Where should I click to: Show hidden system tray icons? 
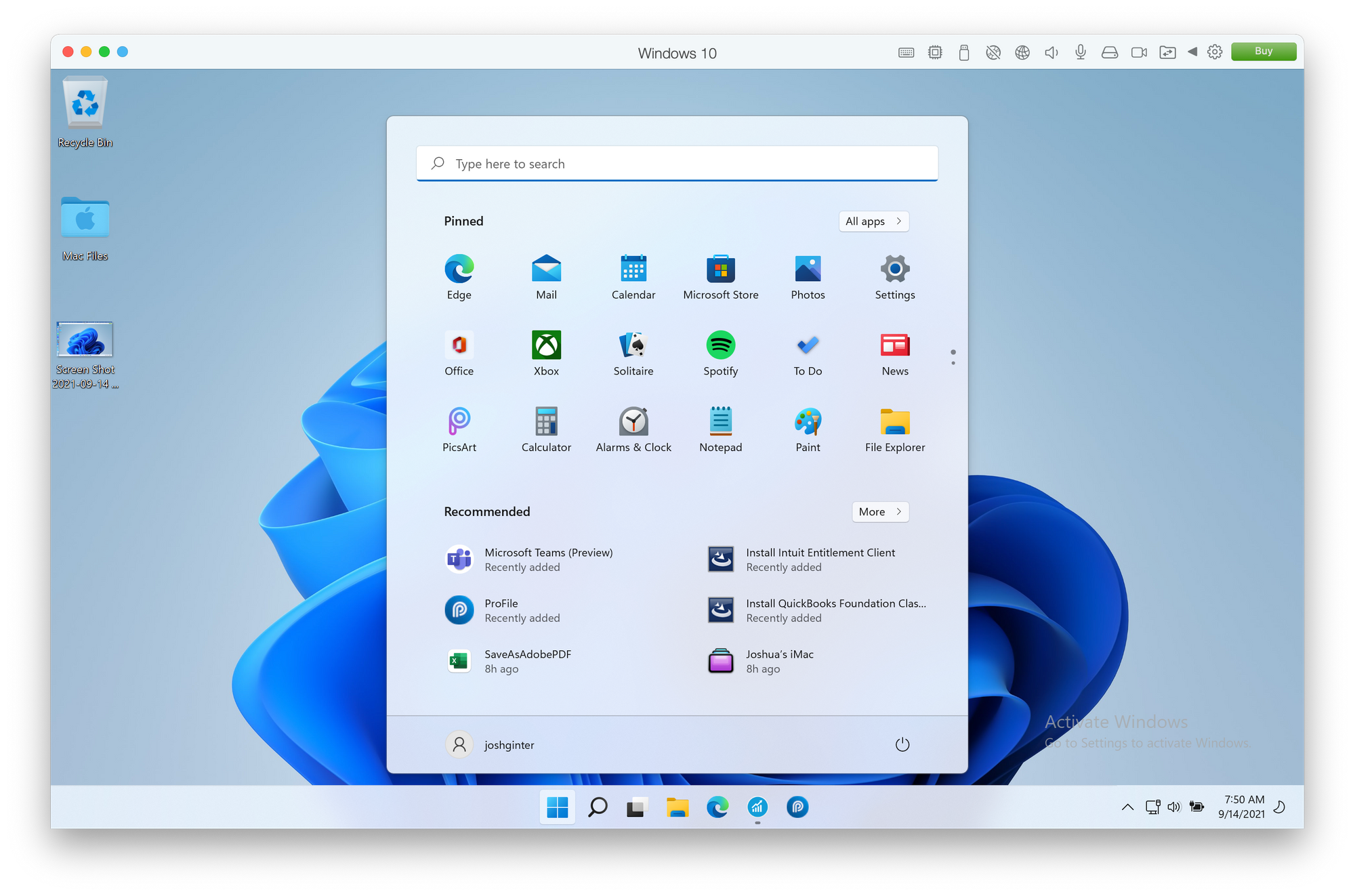1127,807
